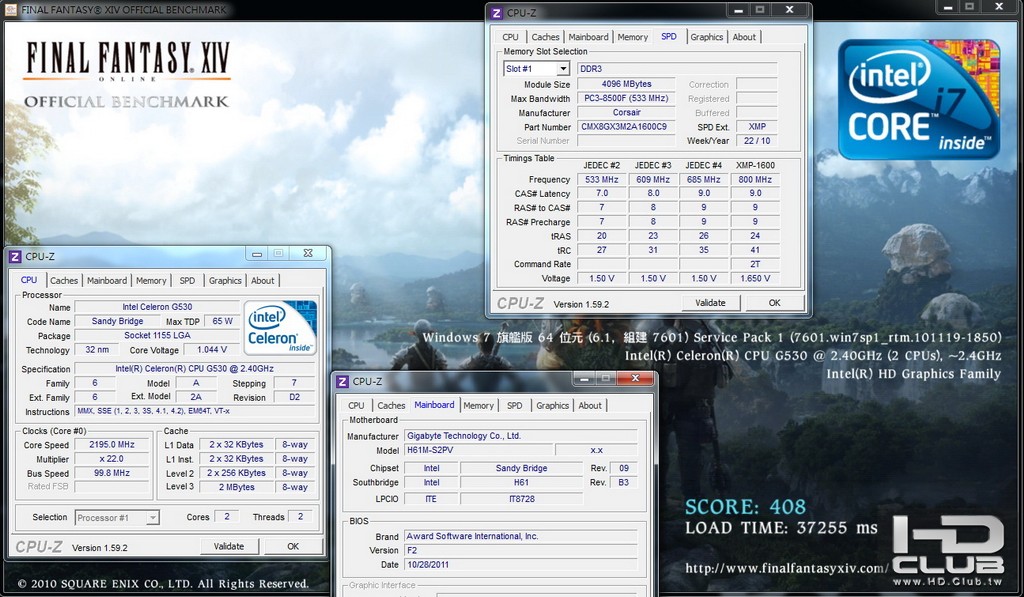The width and height of the screenshot is (1024, 597).
Task: Click the Intel Celeron inside logo
Action: click(x=280, y=327)
